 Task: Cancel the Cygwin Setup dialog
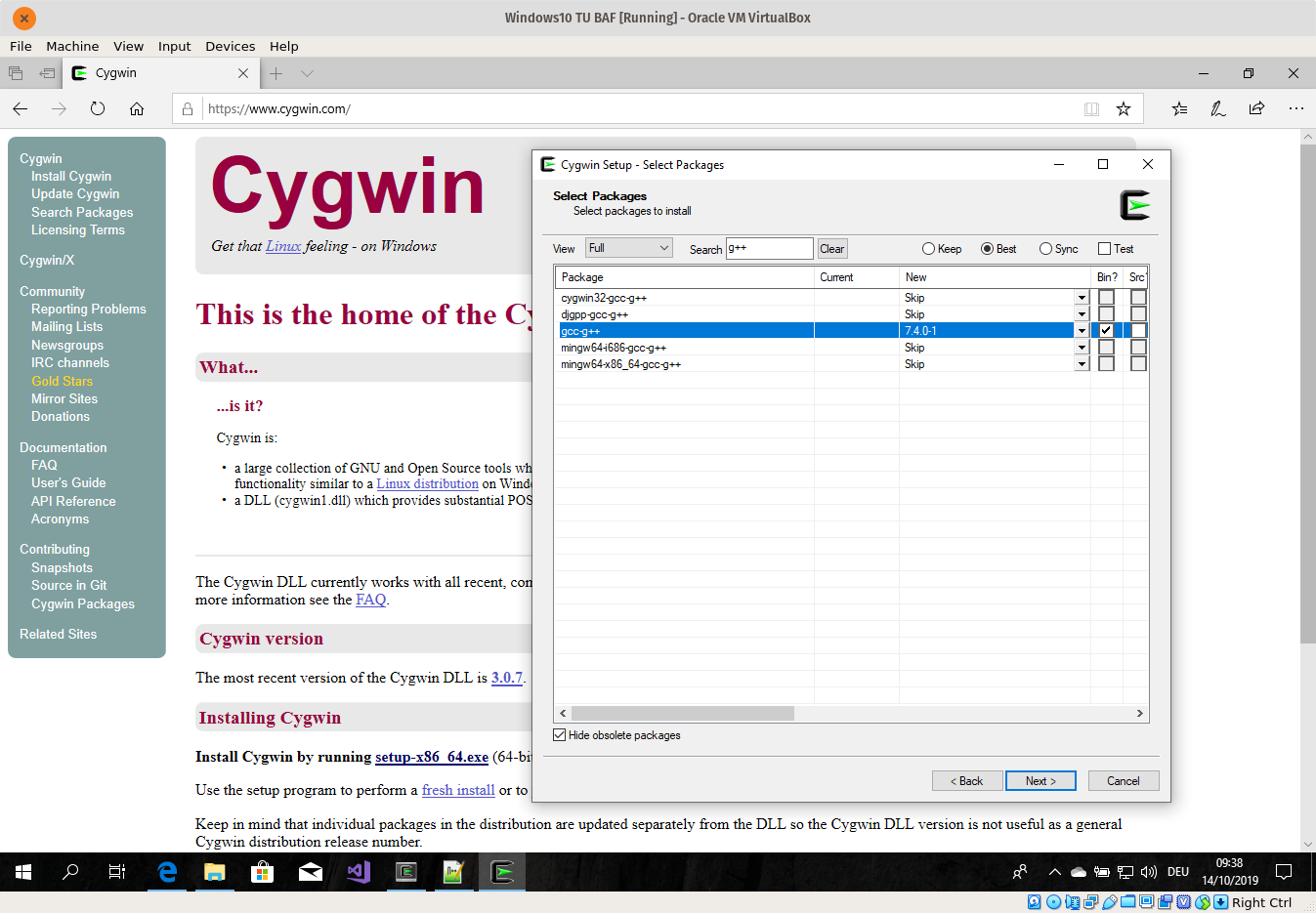1123,781
